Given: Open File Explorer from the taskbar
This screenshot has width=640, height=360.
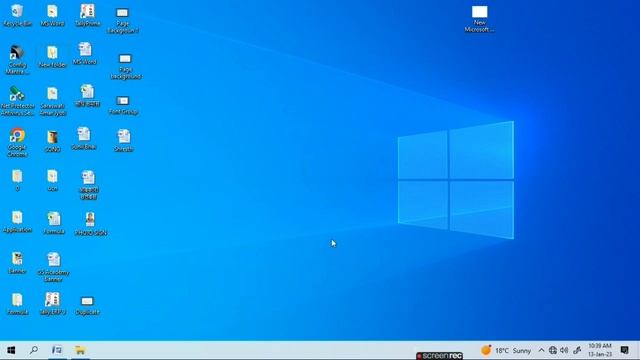Looking at the screenshot, I should [80, 350].
